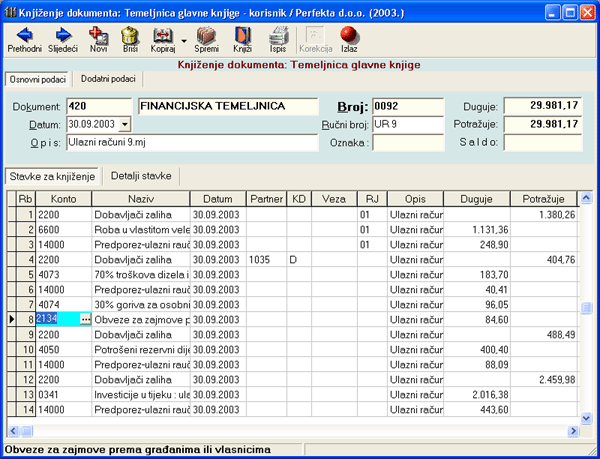Viewport: 600px width, 459px height.
Task: Select konto 4073 in row 5
Action: click(64, 275)
